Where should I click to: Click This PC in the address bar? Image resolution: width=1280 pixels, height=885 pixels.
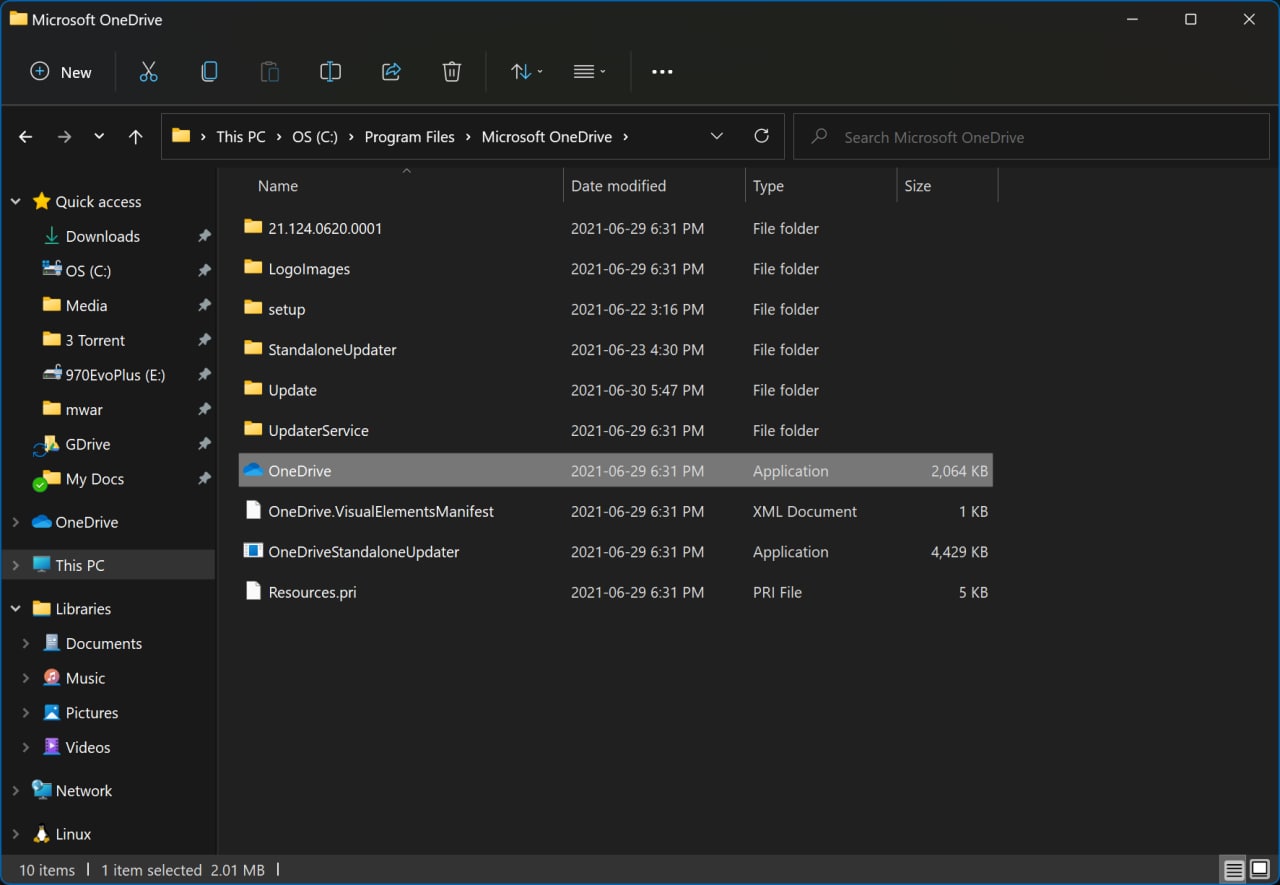241,137
